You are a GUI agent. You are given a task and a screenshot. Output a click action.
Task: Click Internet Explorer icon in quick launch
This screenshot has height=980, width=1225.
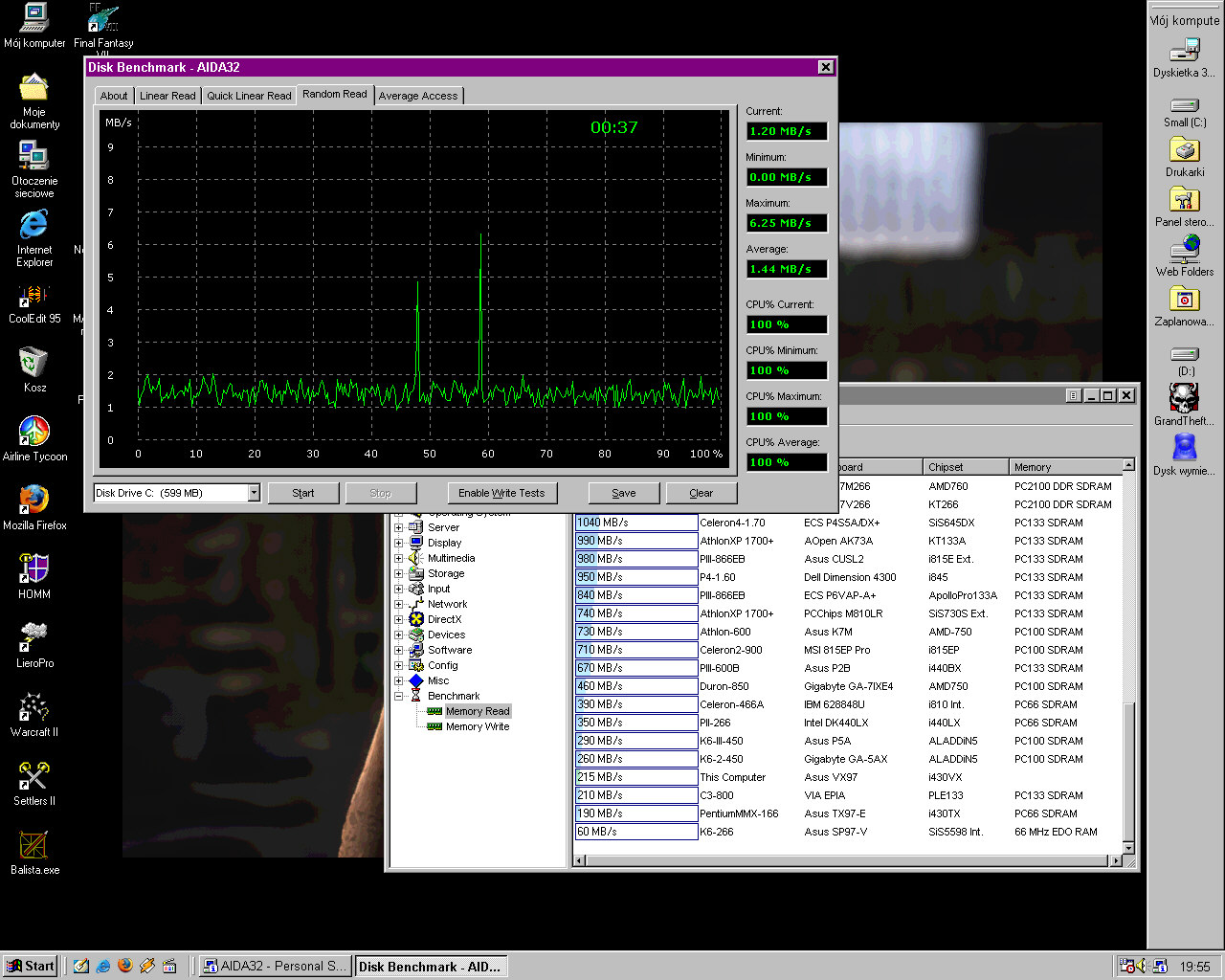tap(103, 966)
